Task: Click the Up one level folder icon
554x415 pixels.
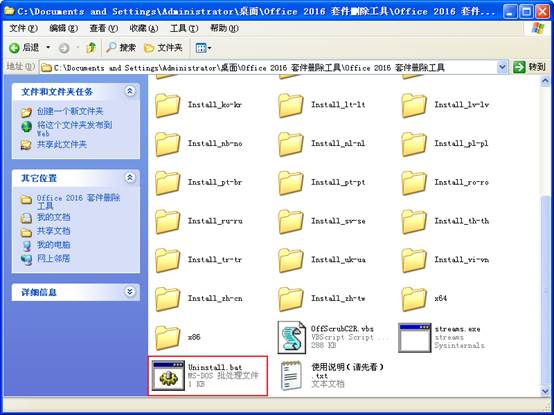Action: pyautogui.click(x=91, y=48)
